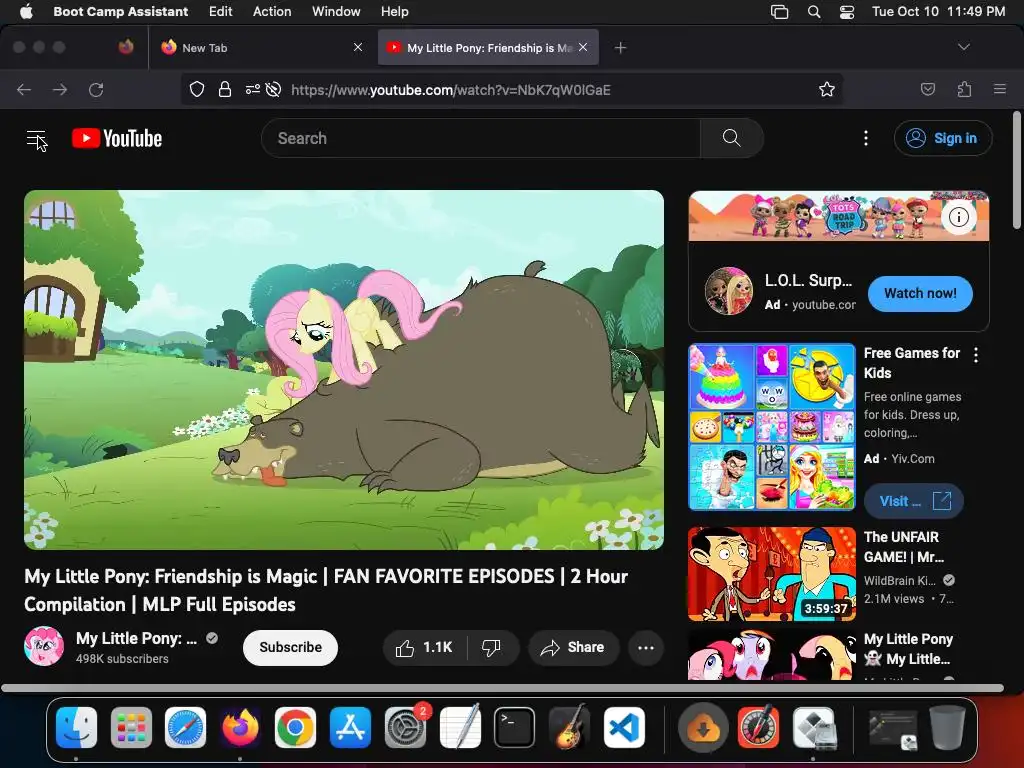Click the Visit link for Yiv.Com
1024x768 pixels.
point(914,501)
